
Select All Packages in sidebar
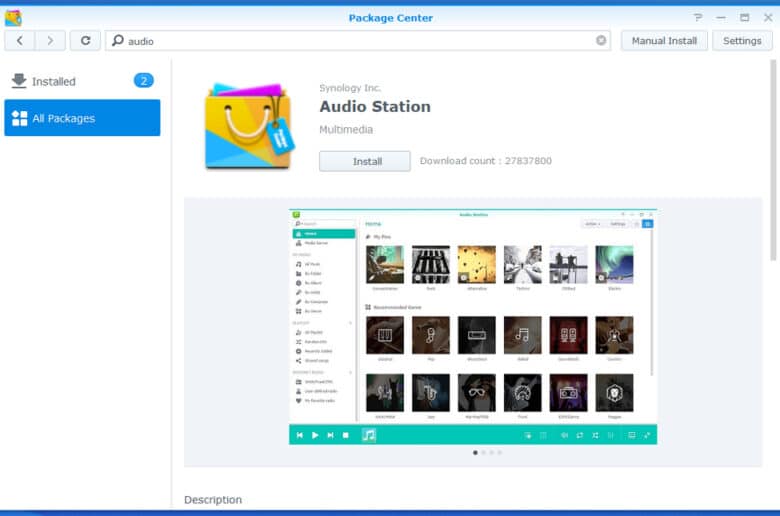point(82,118)
